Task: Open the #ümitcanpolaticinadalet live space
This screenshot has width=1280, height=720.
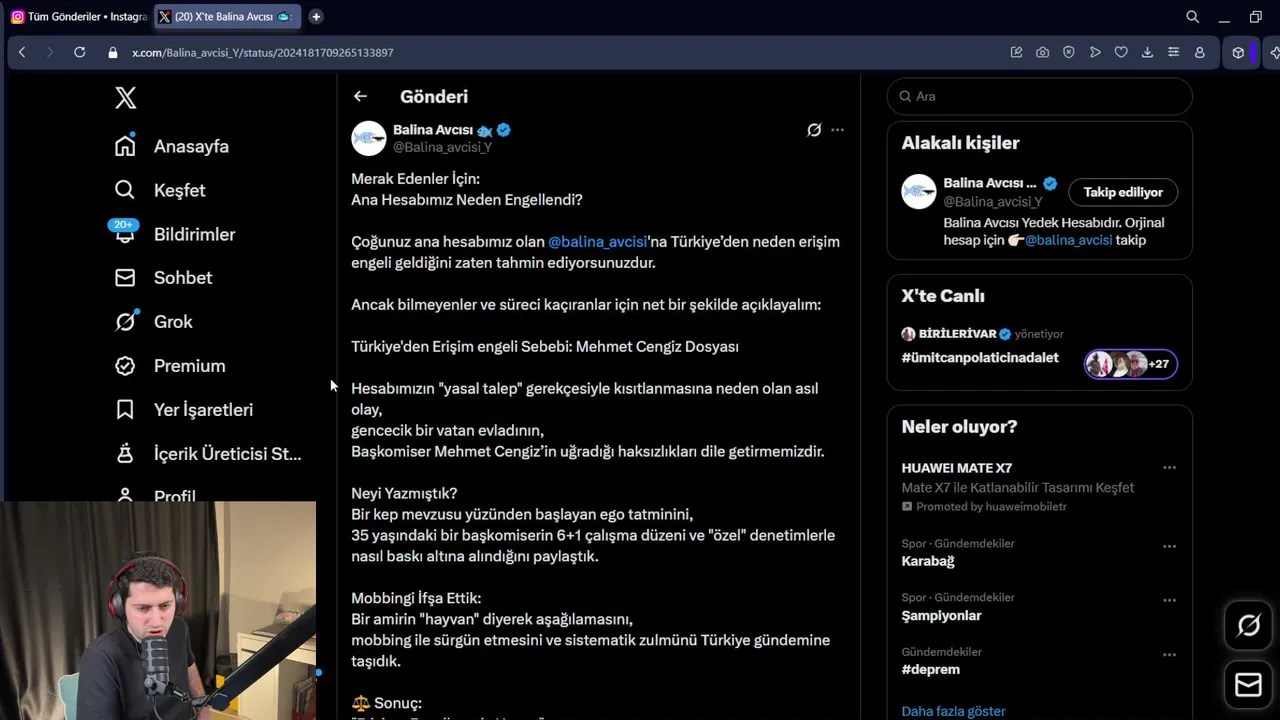Action: (980, 358)
